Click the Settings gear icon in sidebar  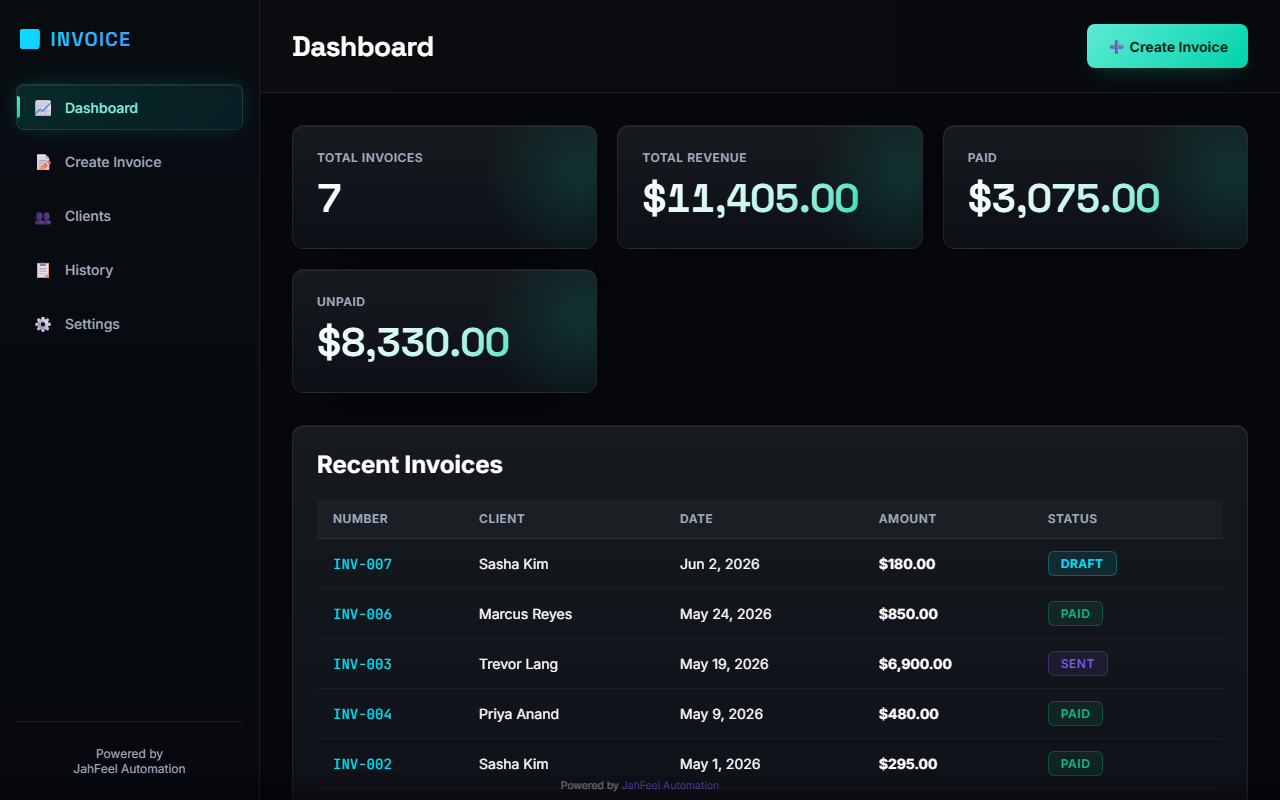(43, 324)
